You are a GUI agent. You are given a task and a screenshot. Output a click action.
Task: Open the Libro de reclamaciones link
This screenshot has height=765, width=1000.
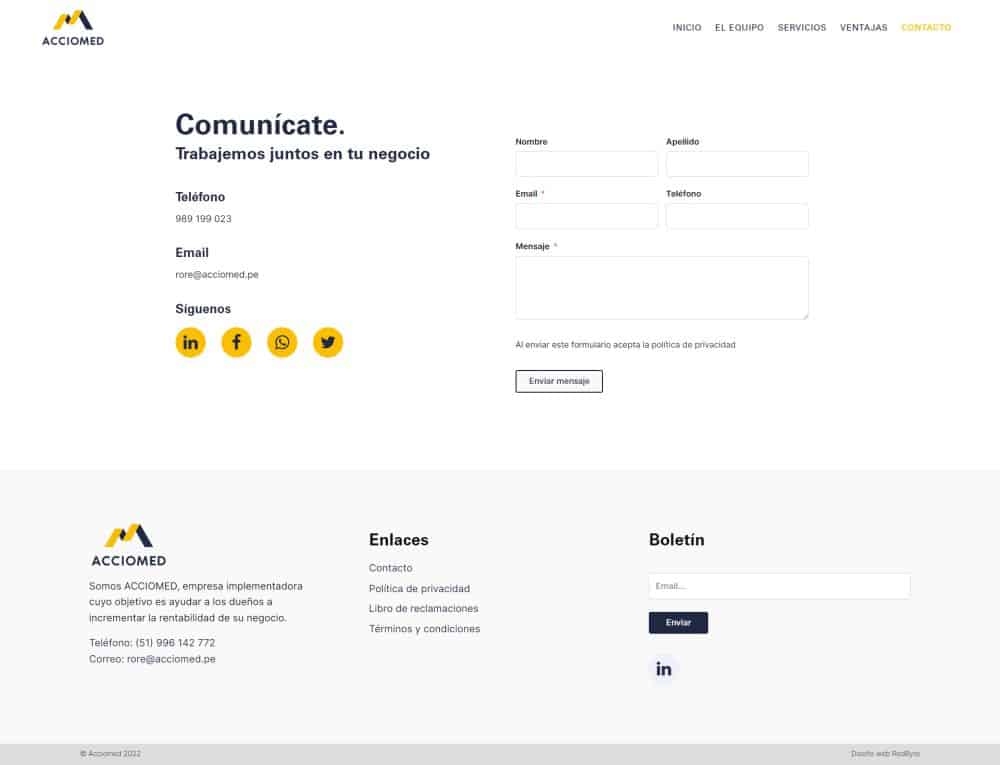point(423,609)
